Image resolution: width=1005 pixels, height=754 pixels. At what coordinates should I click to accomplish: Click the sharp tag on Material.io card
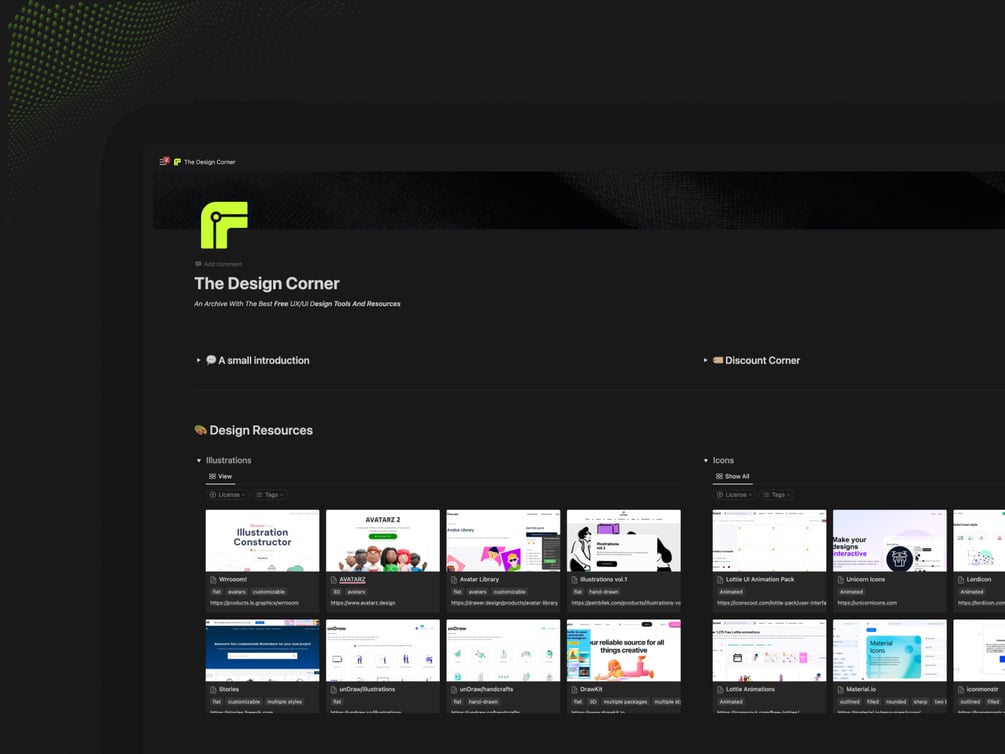click(x=920, y=702)
